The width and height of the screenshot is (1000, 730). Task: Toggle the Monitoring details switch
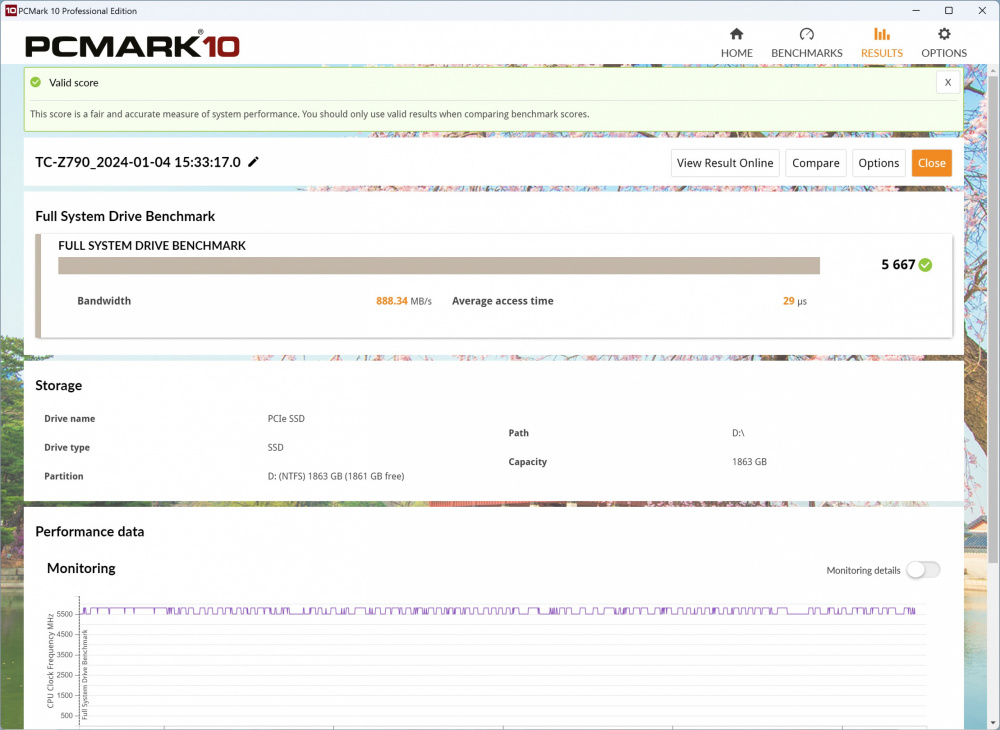tap(923, 570)
